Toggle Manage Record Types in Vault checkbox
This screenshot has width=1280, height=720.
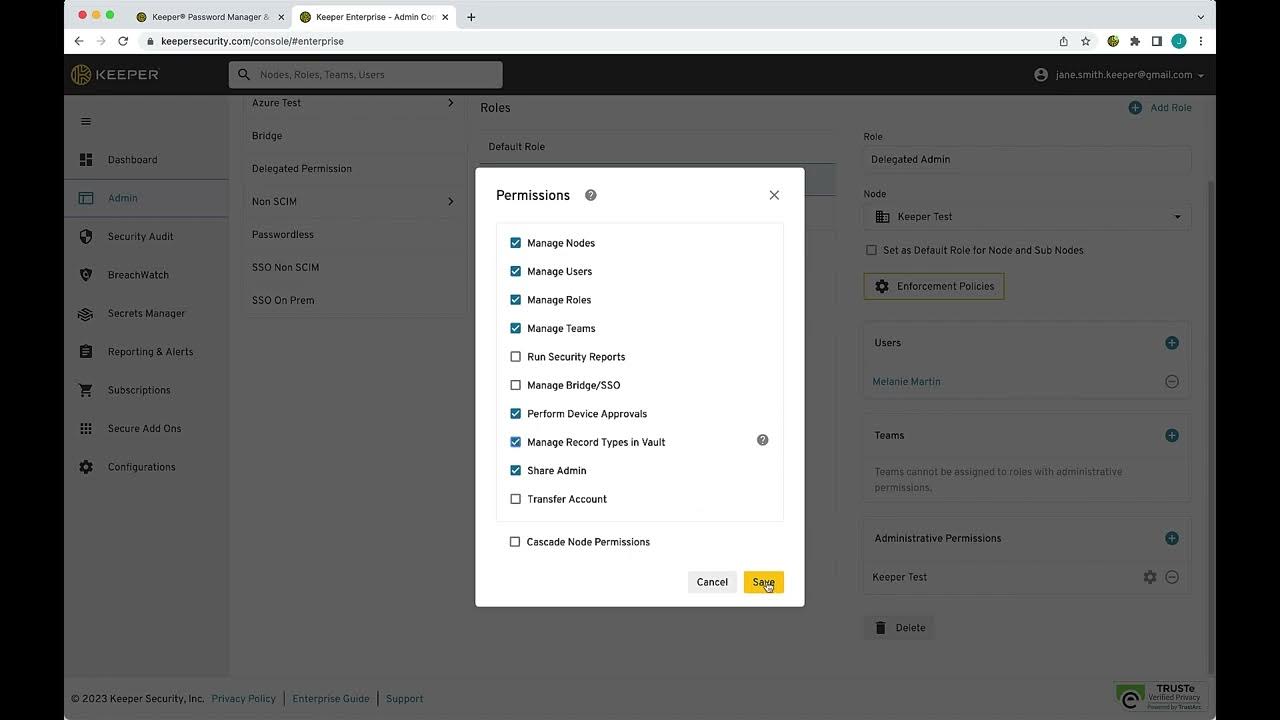click(x=516, y=442)
